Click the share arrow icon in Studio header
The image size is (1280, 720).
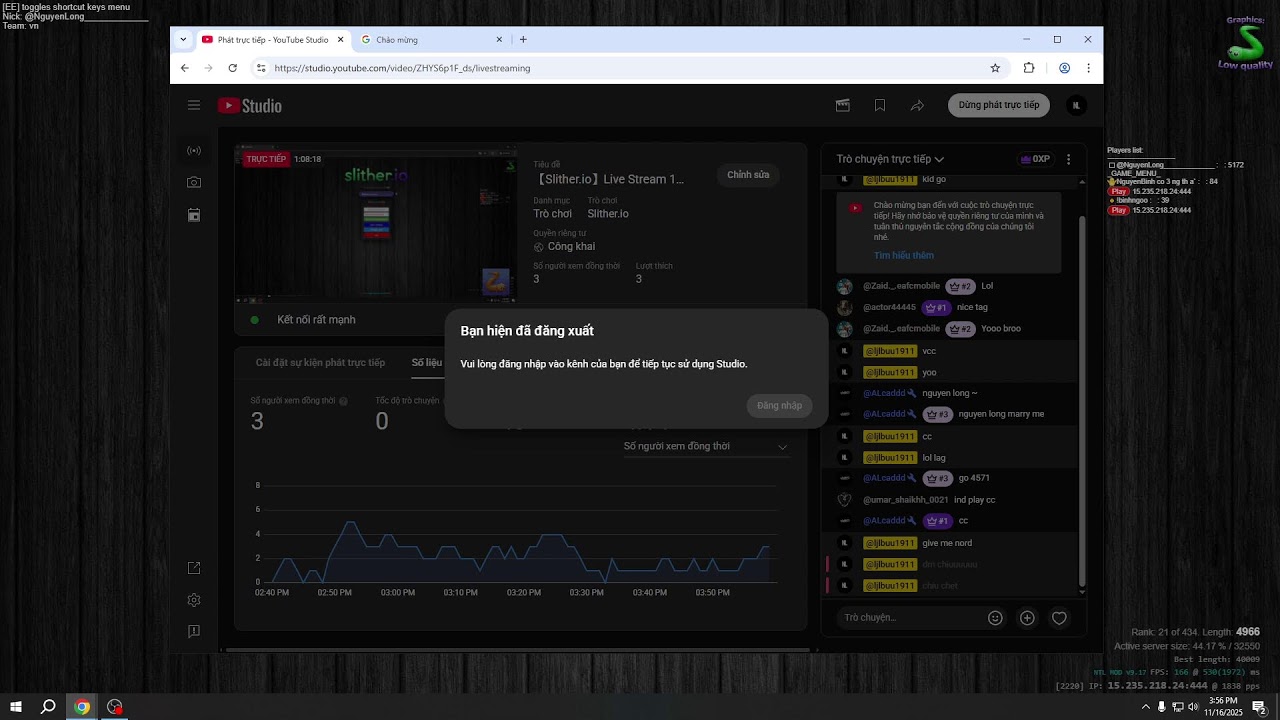[917, 105]
